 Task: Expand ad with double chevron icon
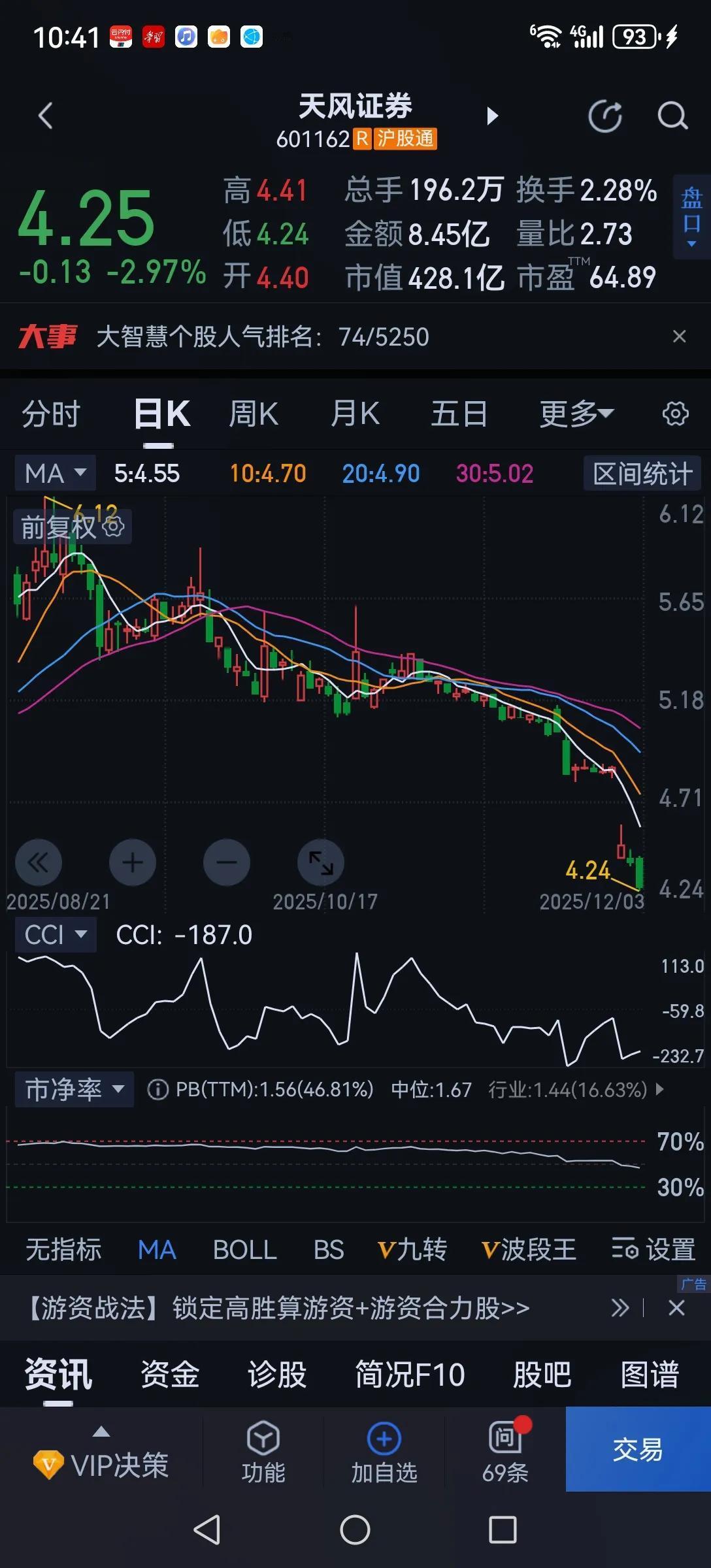pos(620,1308)
